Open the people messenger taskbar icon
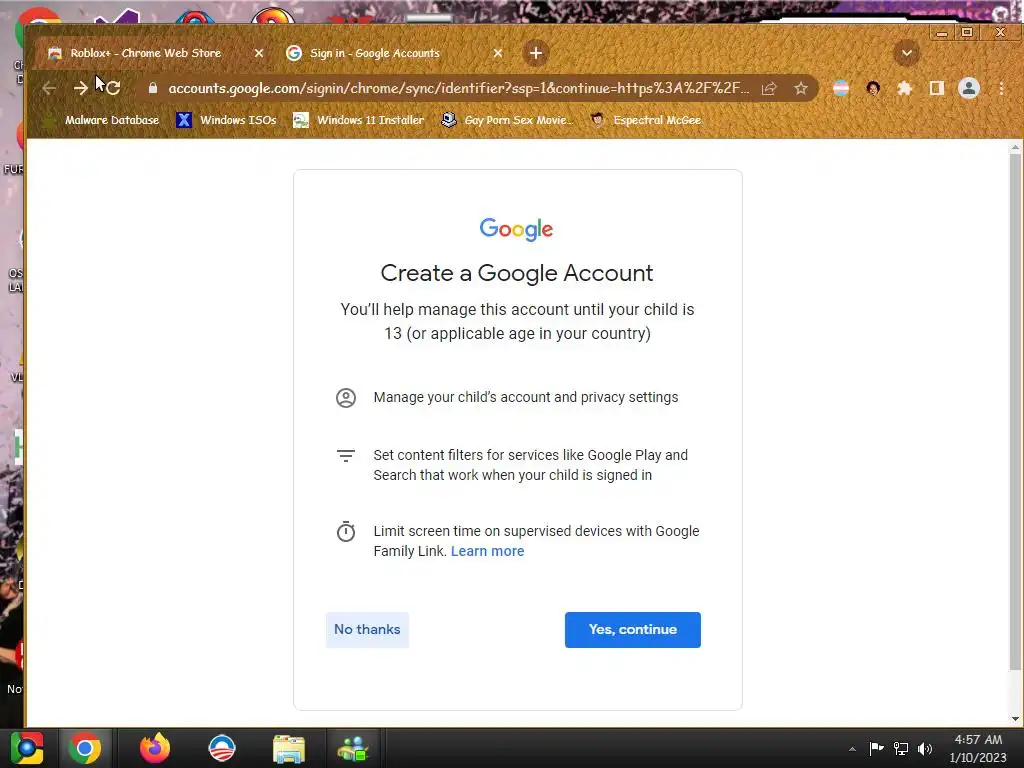The width and height of the screenshot is (1024, 768). [353, 748]
